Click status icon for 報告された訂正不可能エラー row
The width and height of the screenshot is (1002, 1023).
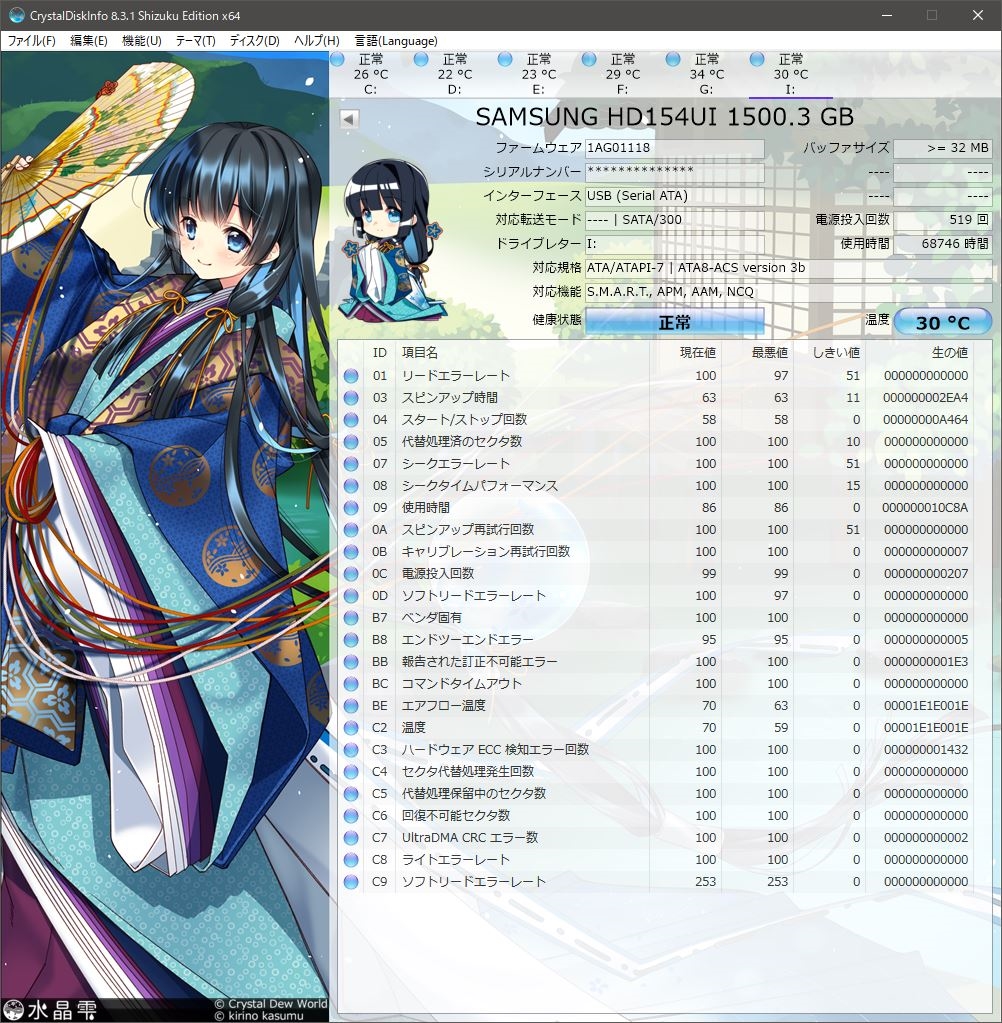pyautogui.click(x=351, y=662)
